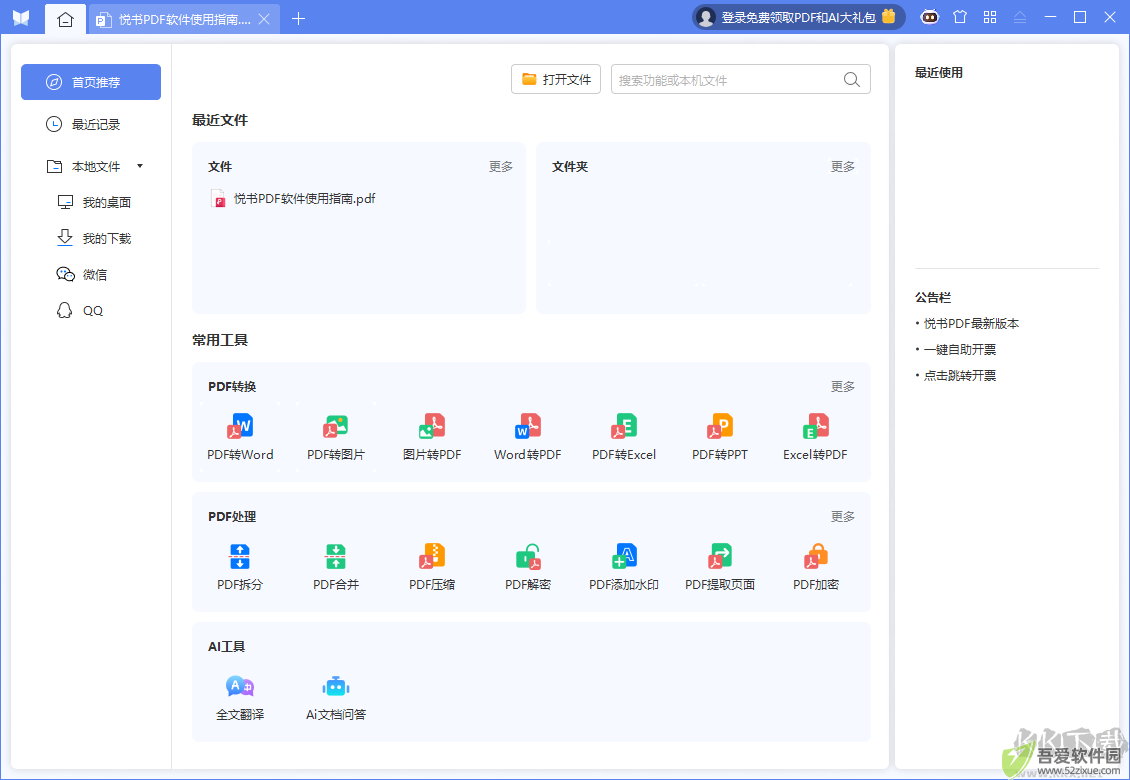The width and height of the screenshot is (1130, 780).
Task: Open the 图片转PDF tool
Action: tap(432, 436)
